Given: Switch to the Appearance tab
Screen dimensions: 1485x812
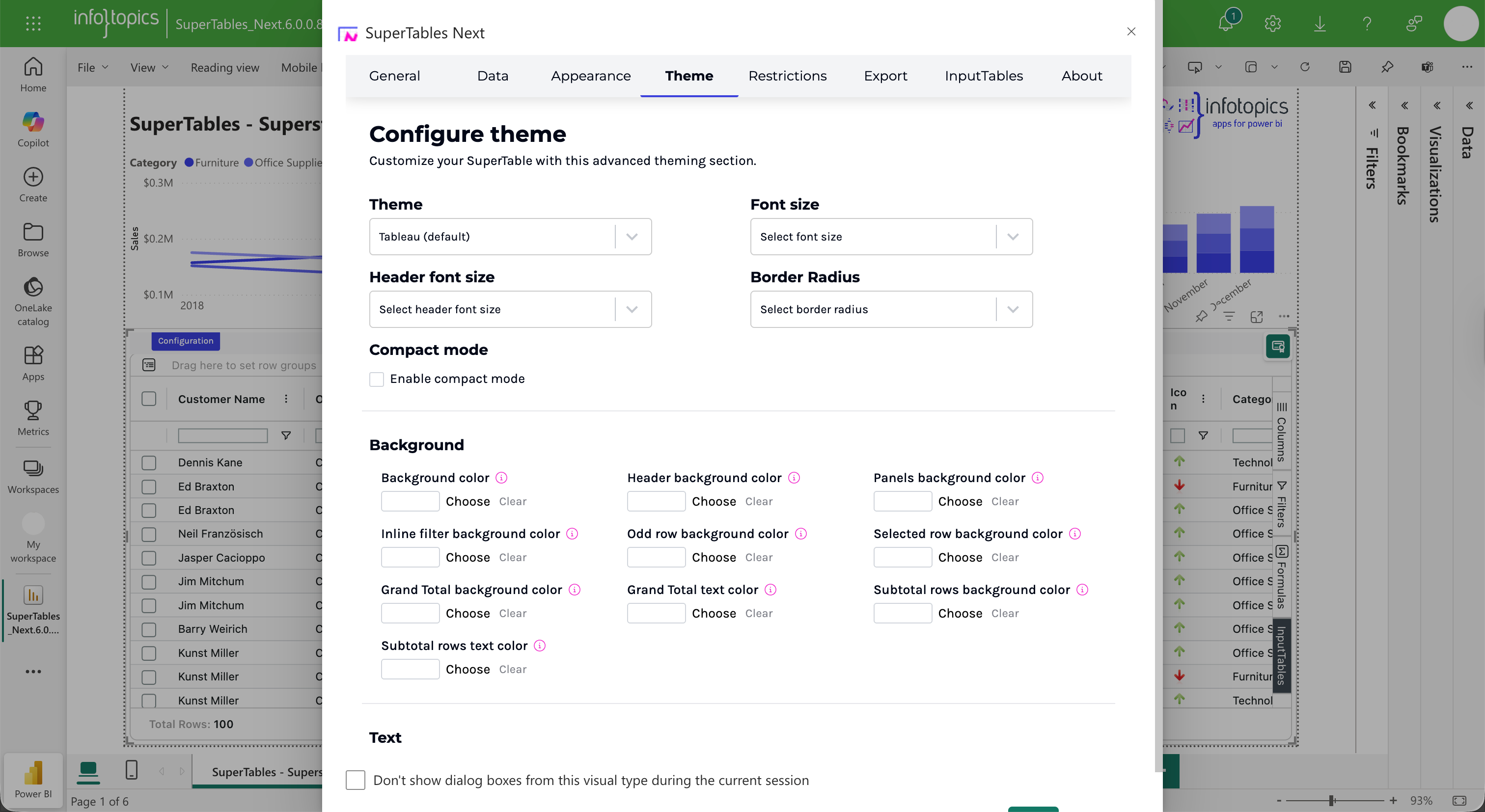Looking at the screenshot, I should coord(590,76).
